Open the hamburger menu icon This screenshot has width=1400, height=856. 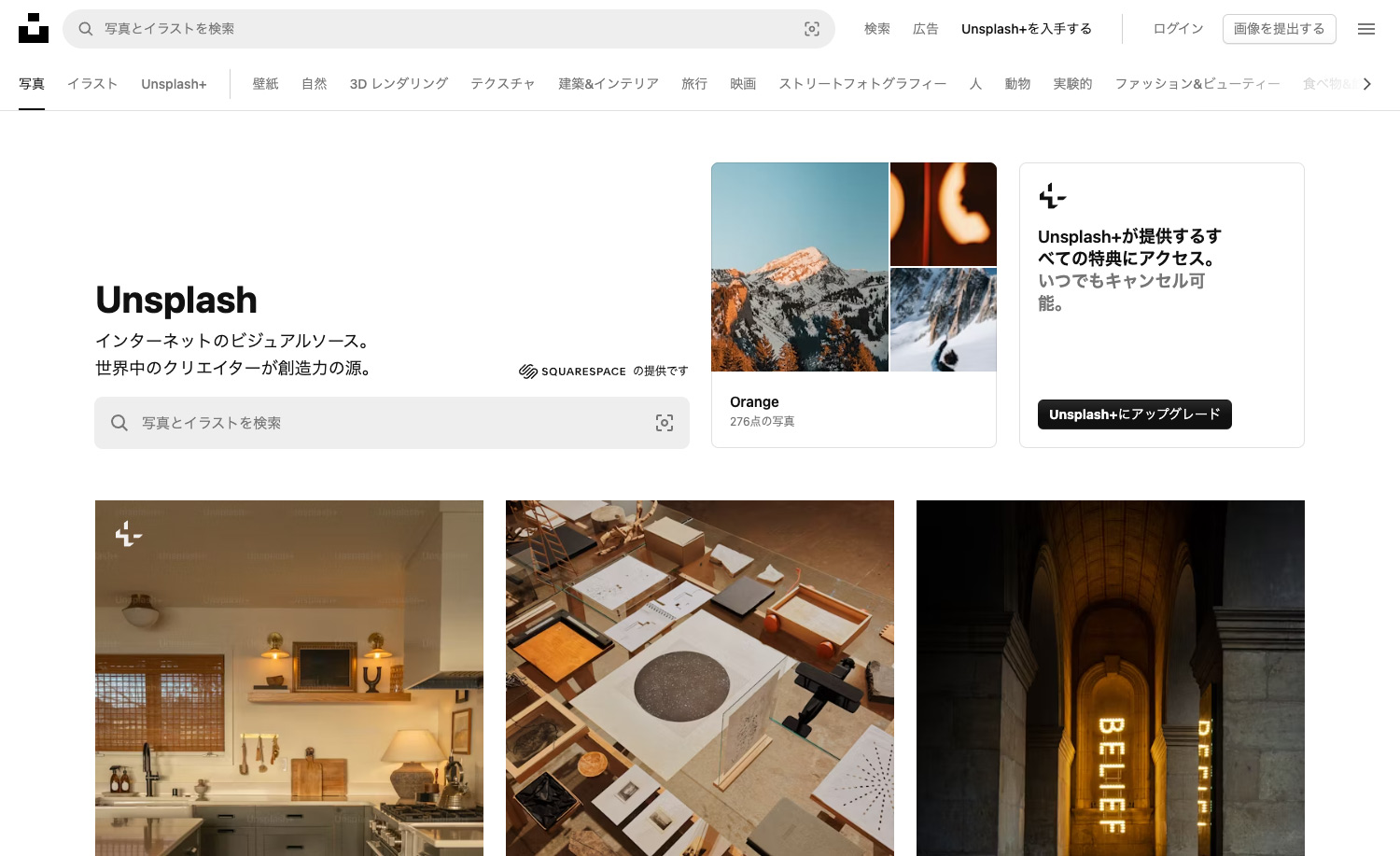pyautogui.click(x=1366, y=29)
